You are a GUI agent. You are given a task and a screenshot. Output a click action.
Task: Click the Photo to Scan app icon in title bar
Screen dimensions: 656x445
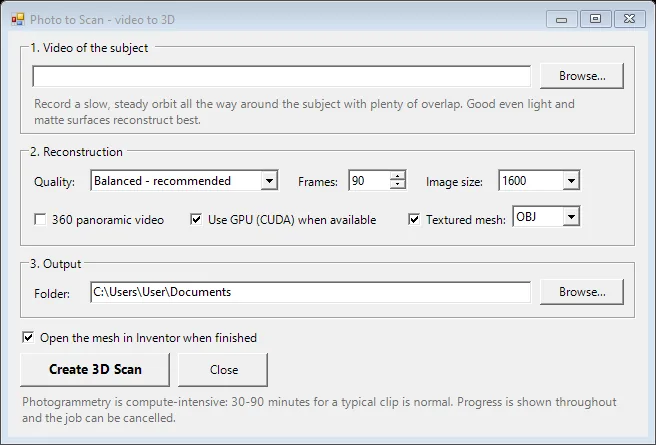click(18, 20)
